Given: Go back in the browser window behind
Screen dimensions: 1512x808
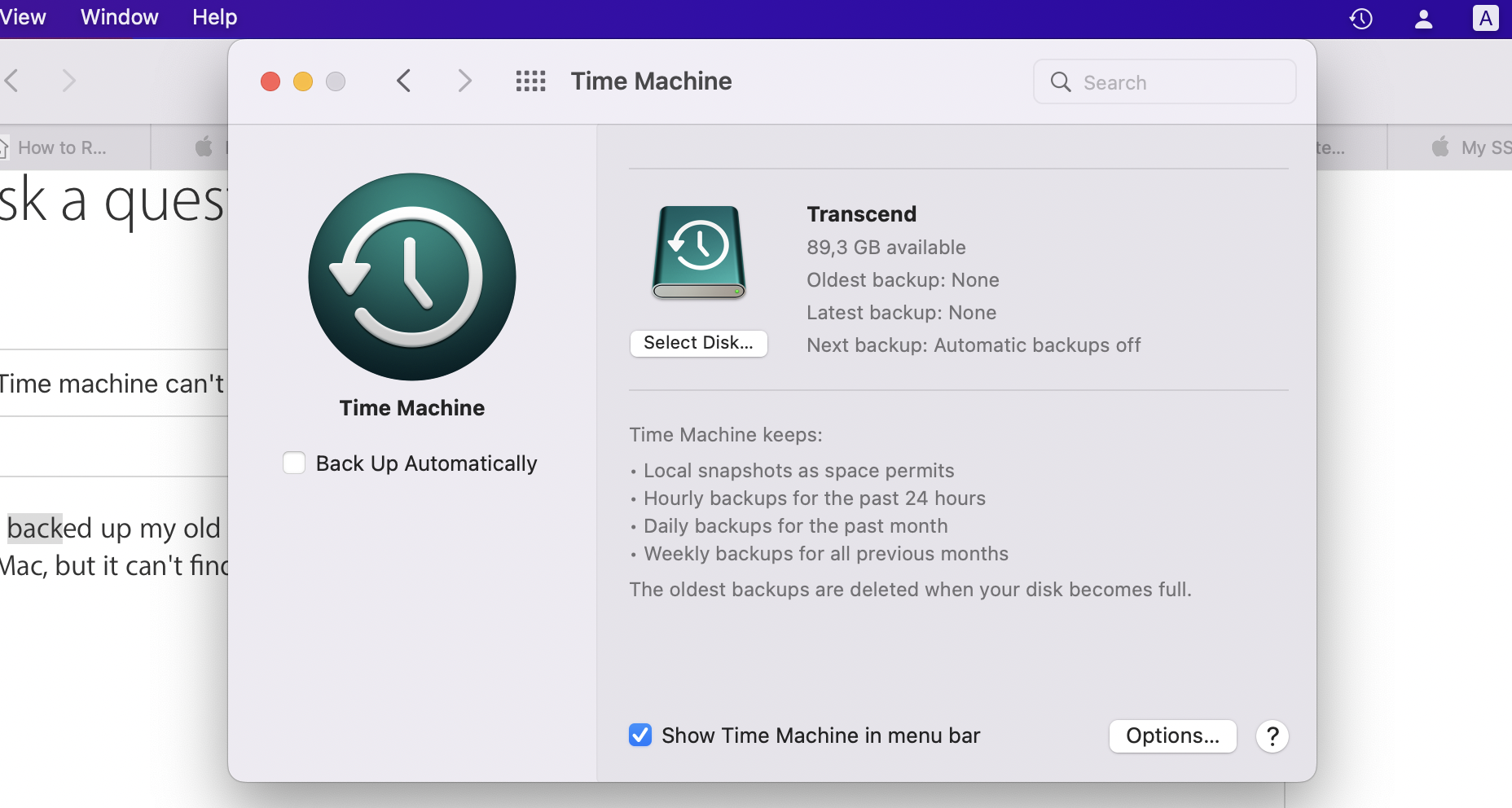Looking at the screenshot, I should 11,81.
